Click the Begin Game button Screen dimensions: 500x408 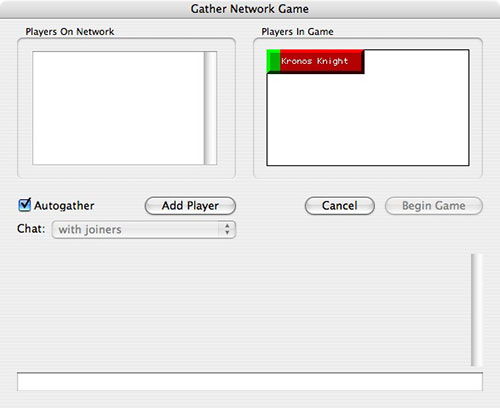tap(434, 206)
